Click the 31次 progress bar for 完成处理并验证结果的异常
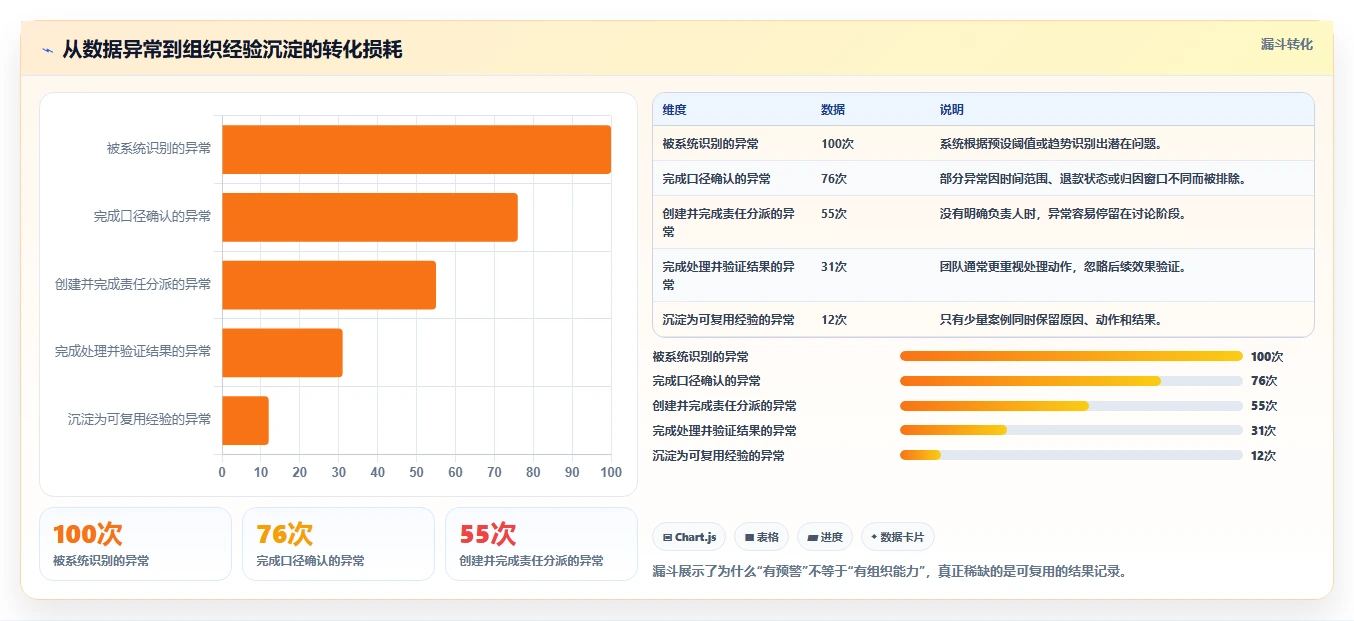The height and width of the screenshot is (621, 1354). (x=1071, y=430)
